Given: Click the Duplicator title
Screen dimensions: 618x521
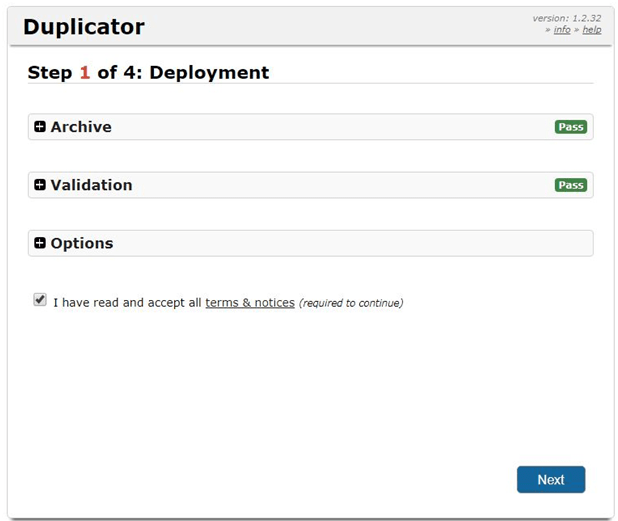Looking at the screenshot, I should point(84,27).
